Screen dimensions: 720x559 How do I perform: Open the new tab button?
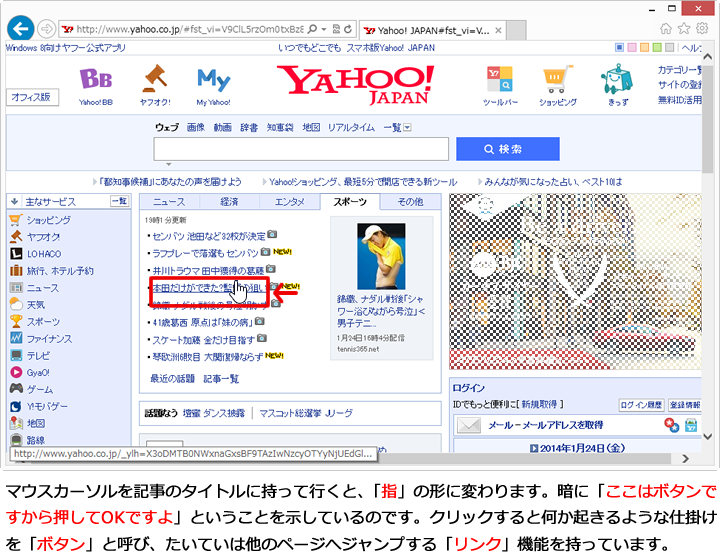[x=517, y=30]
